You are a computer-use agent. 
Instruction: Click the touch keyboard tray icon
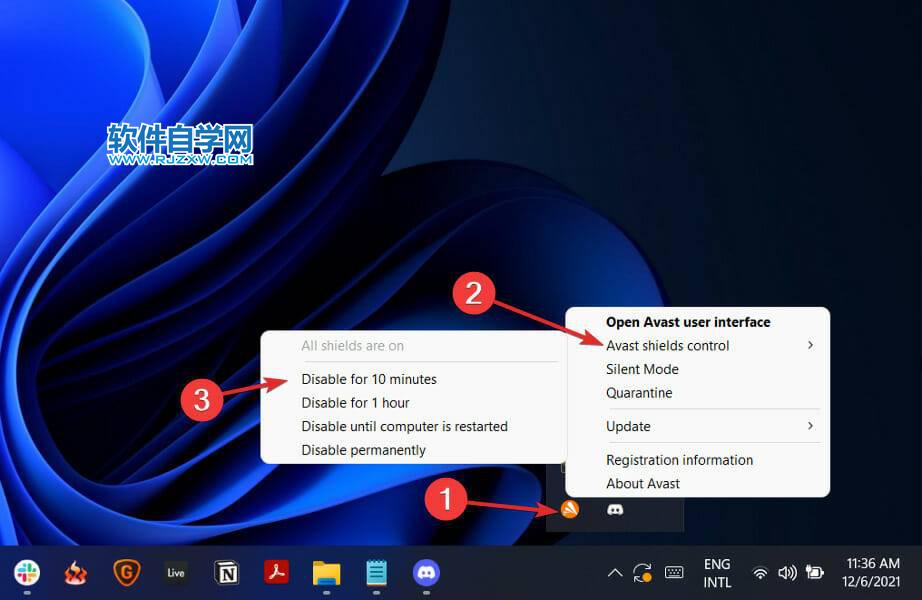pos(674,572)
